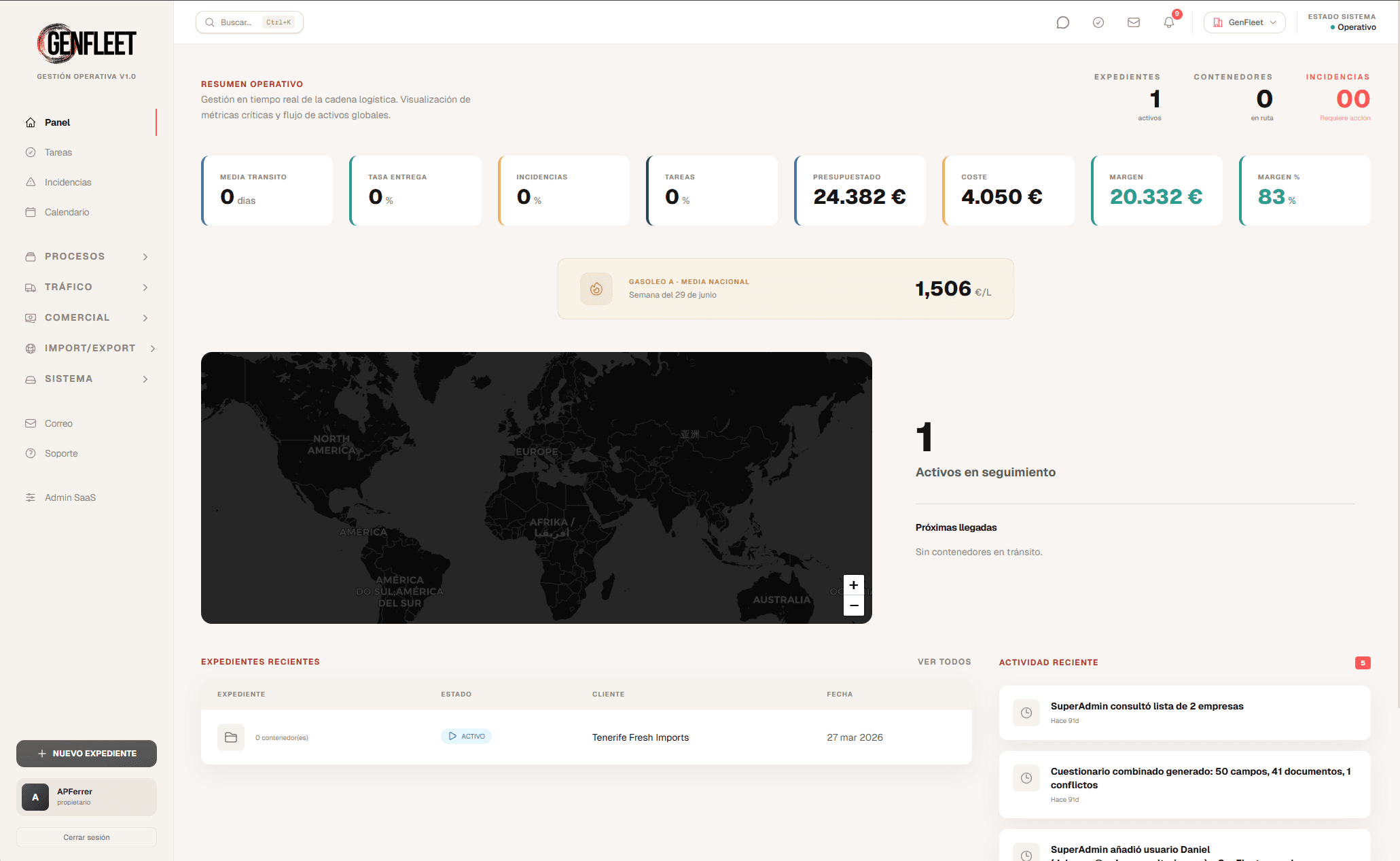Click the Media Transito 0 dias card

[x=267, y=190]
